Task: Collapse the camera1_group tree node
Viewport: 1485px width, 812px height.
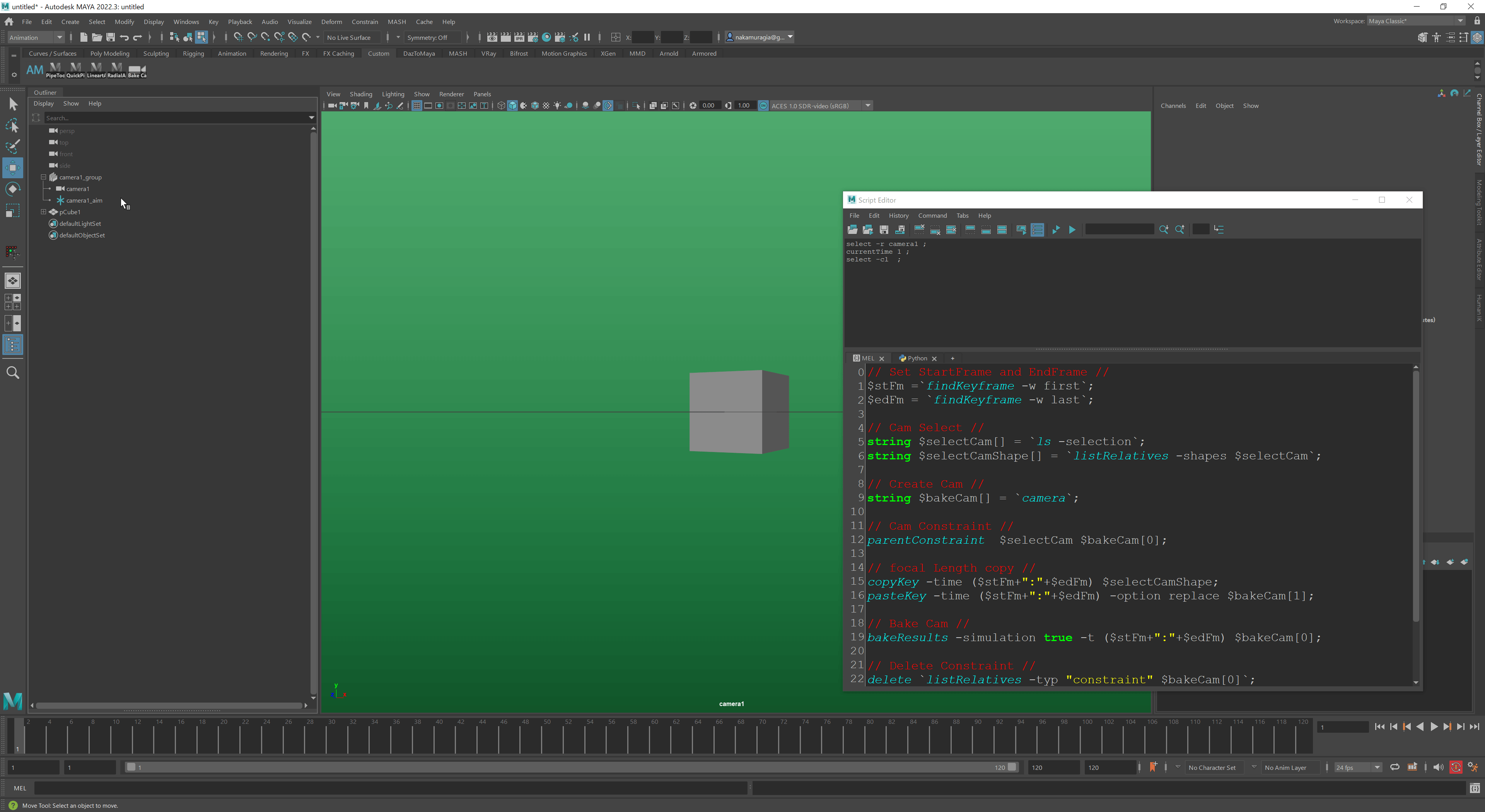Action: 43,177
